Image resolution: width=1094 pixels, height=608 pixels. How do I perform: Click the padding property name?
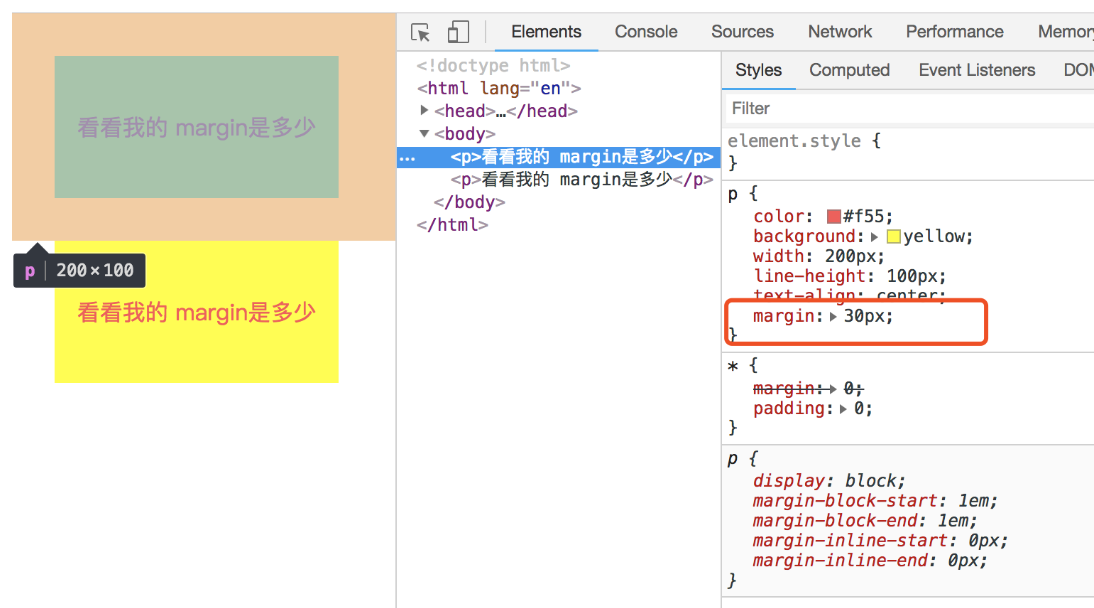pyautogui.click(x=789, y=408)
